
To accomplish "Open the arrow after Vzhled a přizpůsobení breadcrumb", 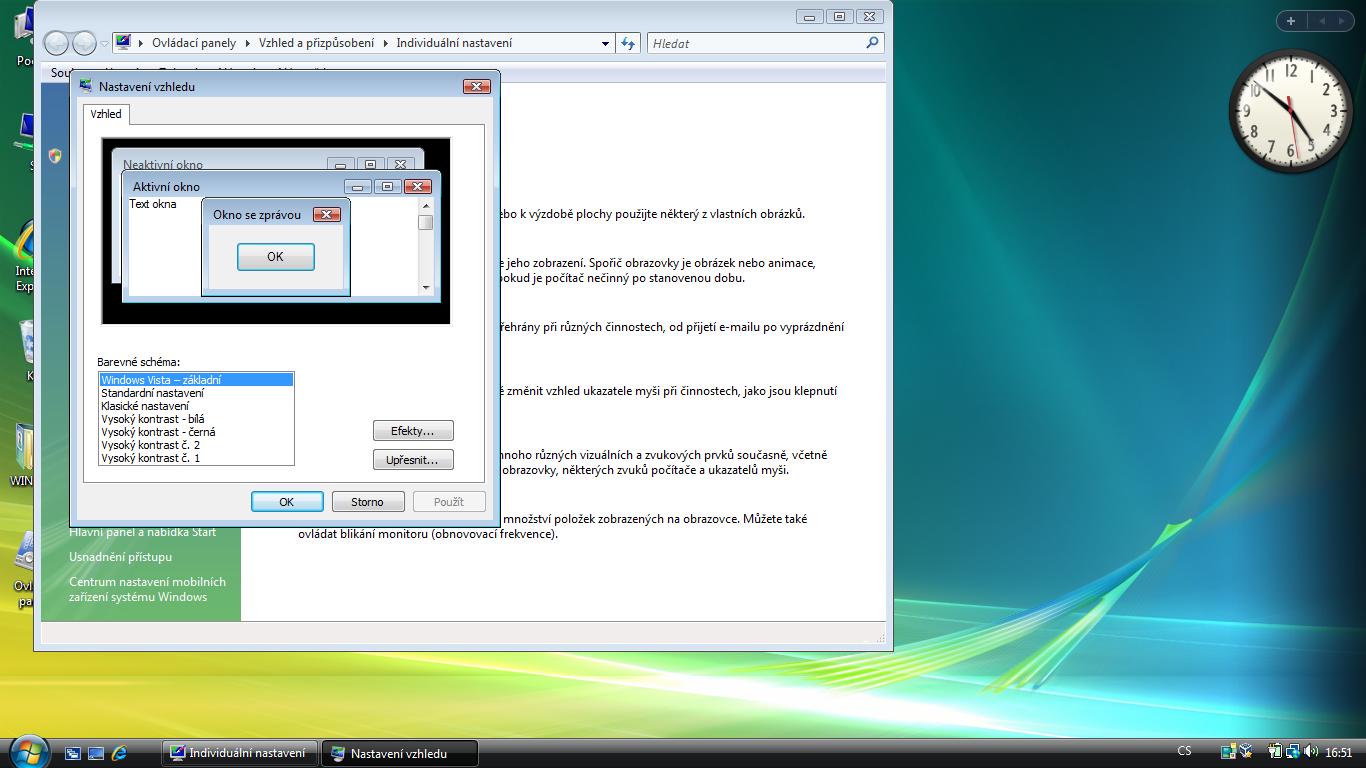I will tap(385, 44).
